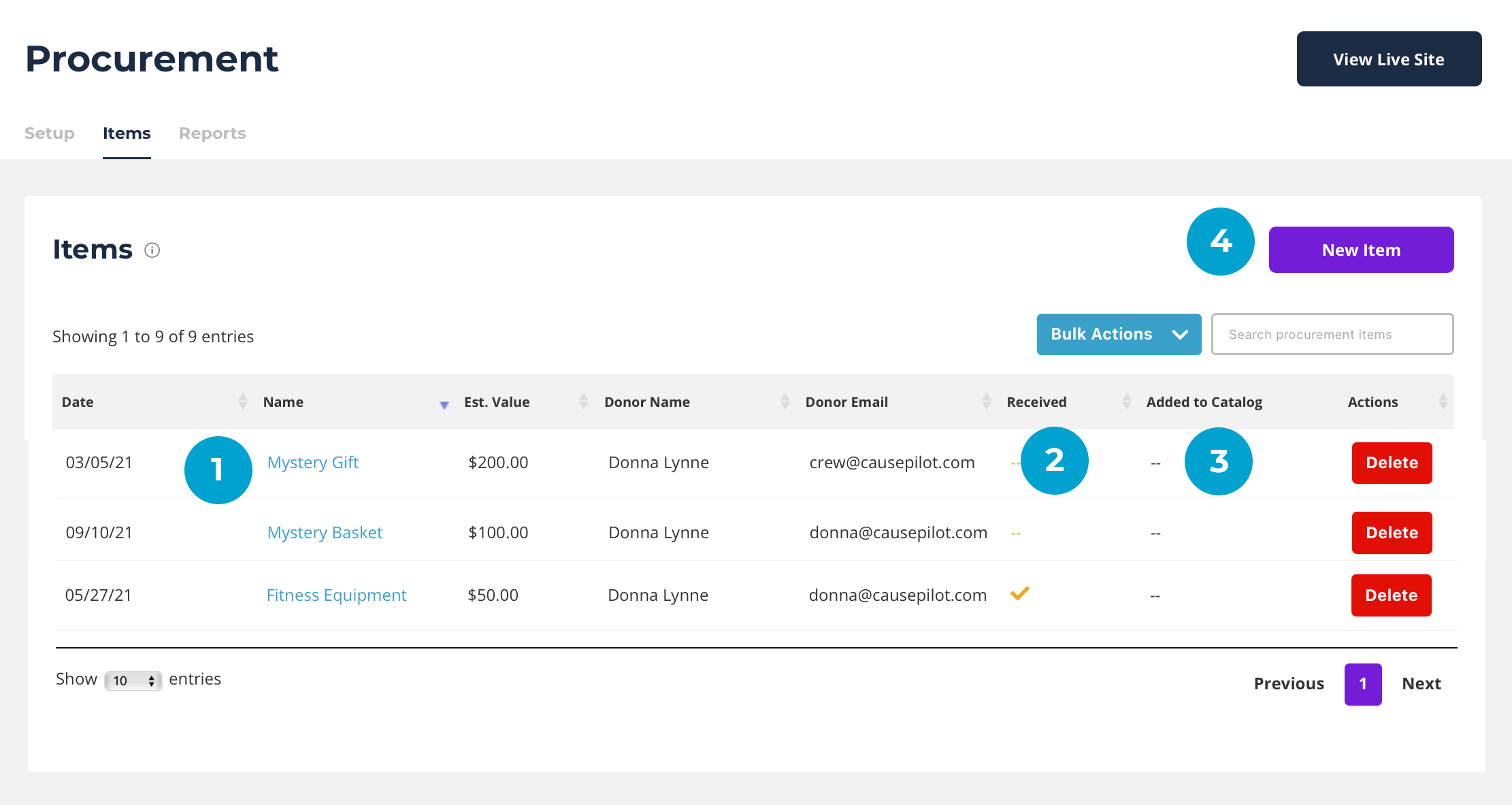Sort by Donor Name column arrows
This screenshot has height=805, width=1512.
785,401
